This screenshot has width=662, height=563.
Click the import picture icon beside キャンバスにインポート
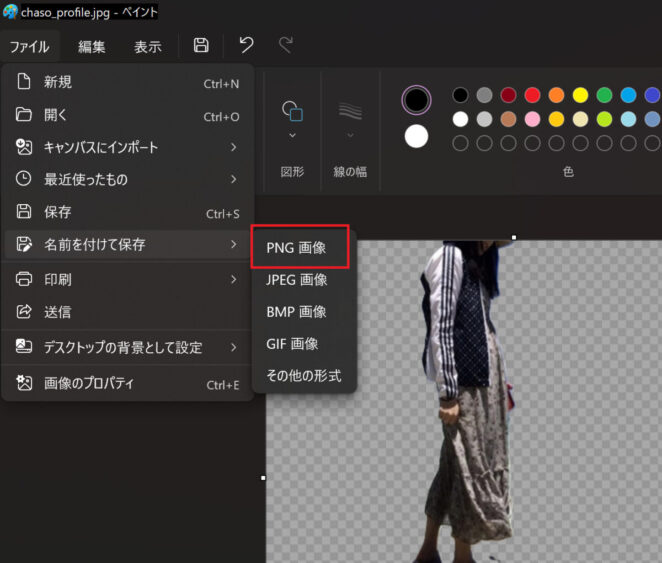(x=24, y=147)
